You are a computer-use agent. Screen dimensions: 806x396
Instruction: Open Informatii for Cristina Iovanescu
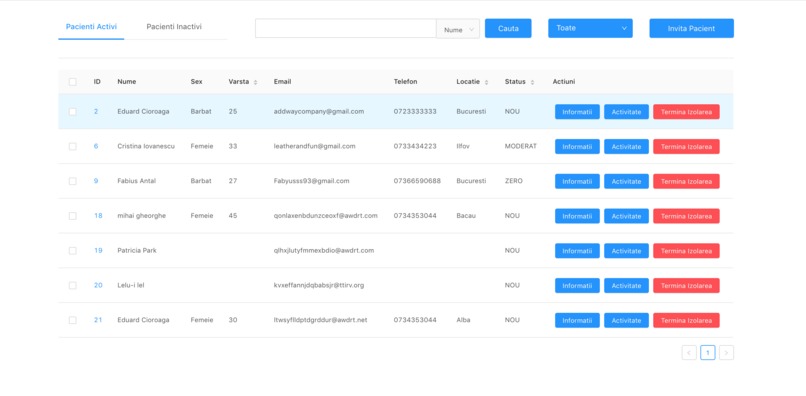click(x=577, y=147)
